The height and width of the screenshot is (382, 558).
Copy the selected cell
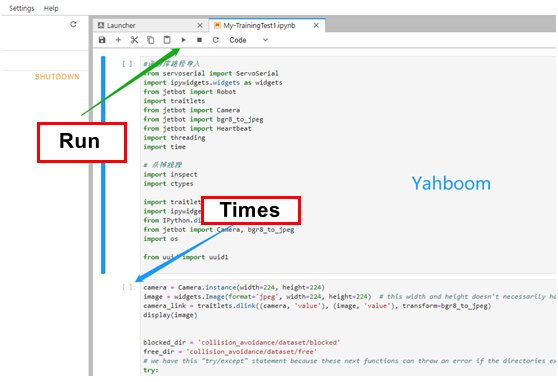click(151, 40)
